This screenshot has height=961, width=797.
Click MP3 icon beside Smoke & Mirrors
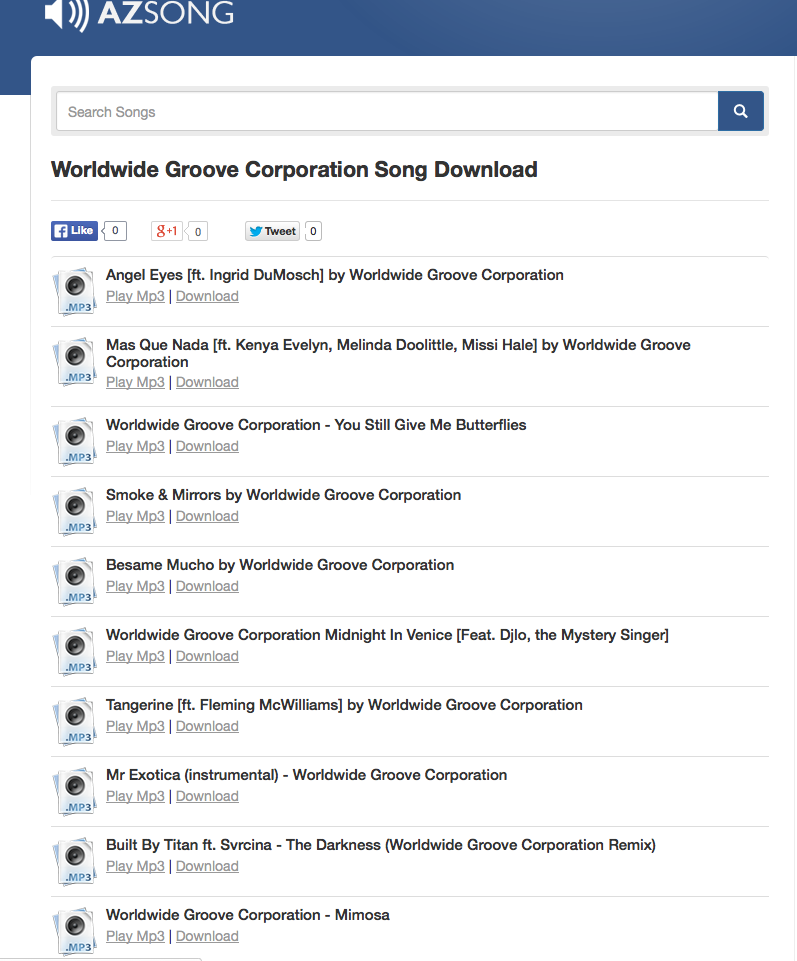pos(75,511)
